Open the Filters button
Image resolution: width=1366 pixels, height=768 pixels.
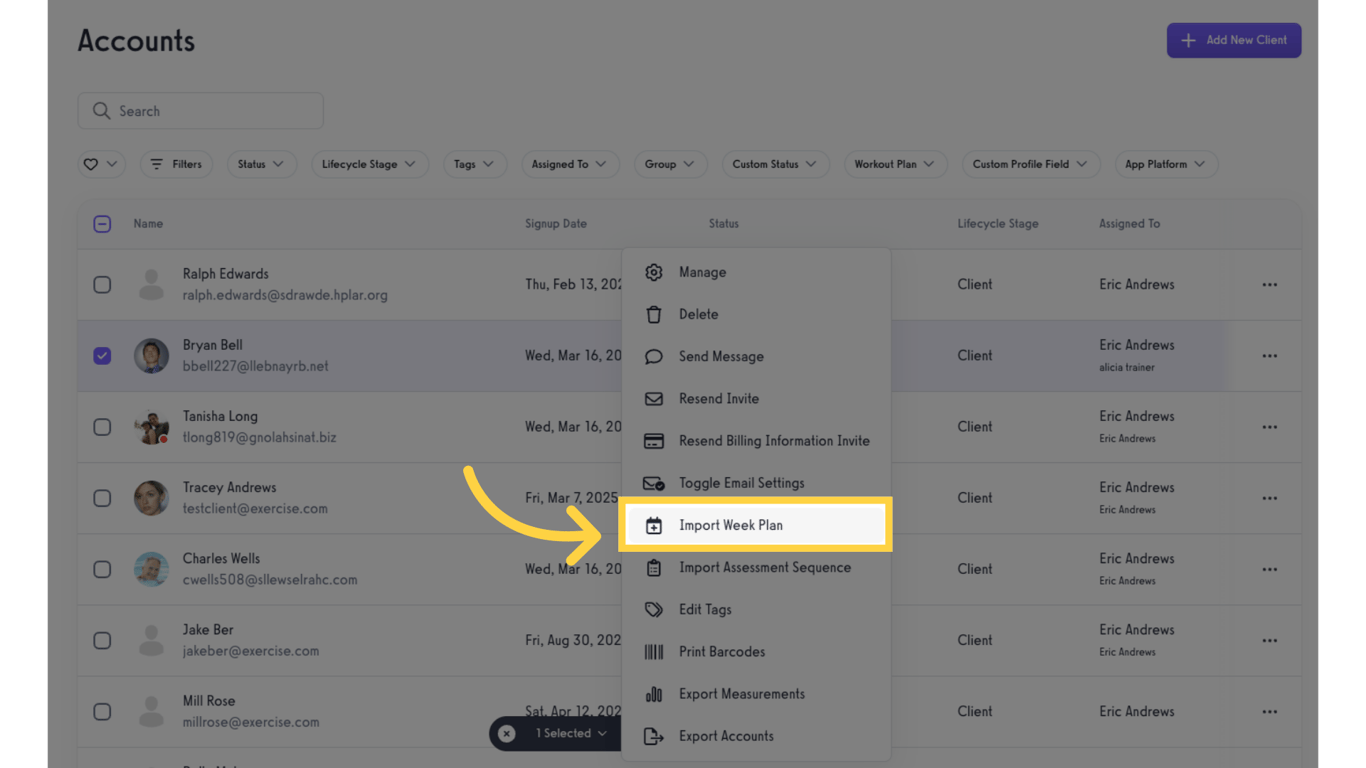tap(176, 164)
